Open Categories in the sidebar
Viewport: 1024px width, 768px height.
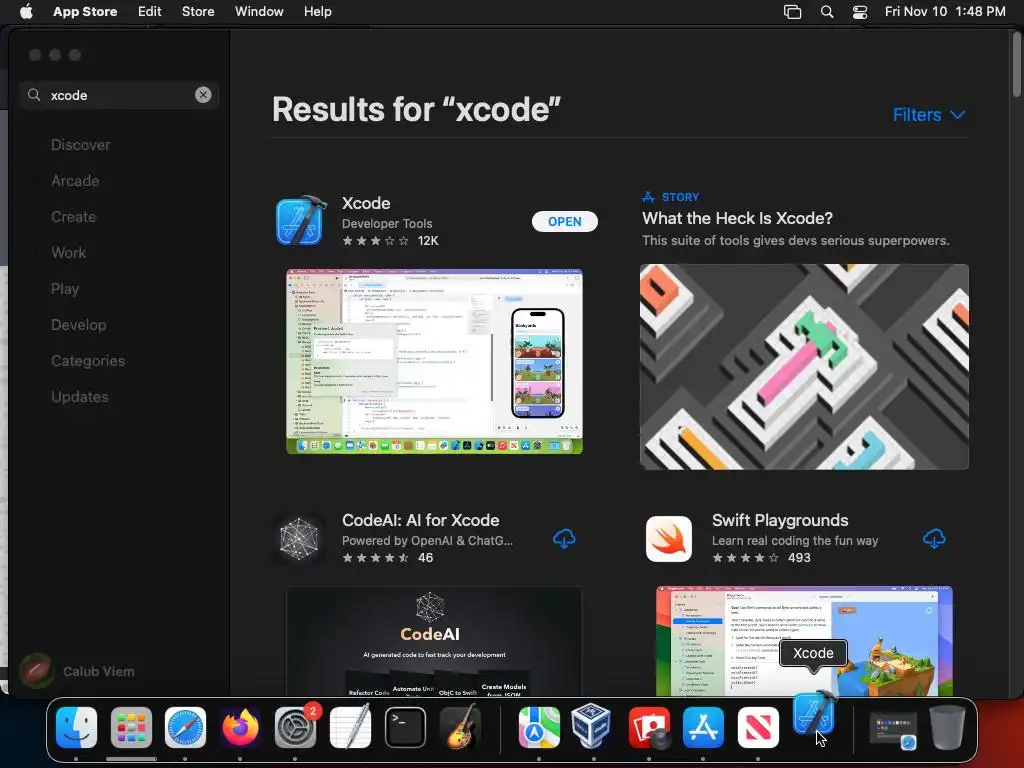click(x=88, y=360)
